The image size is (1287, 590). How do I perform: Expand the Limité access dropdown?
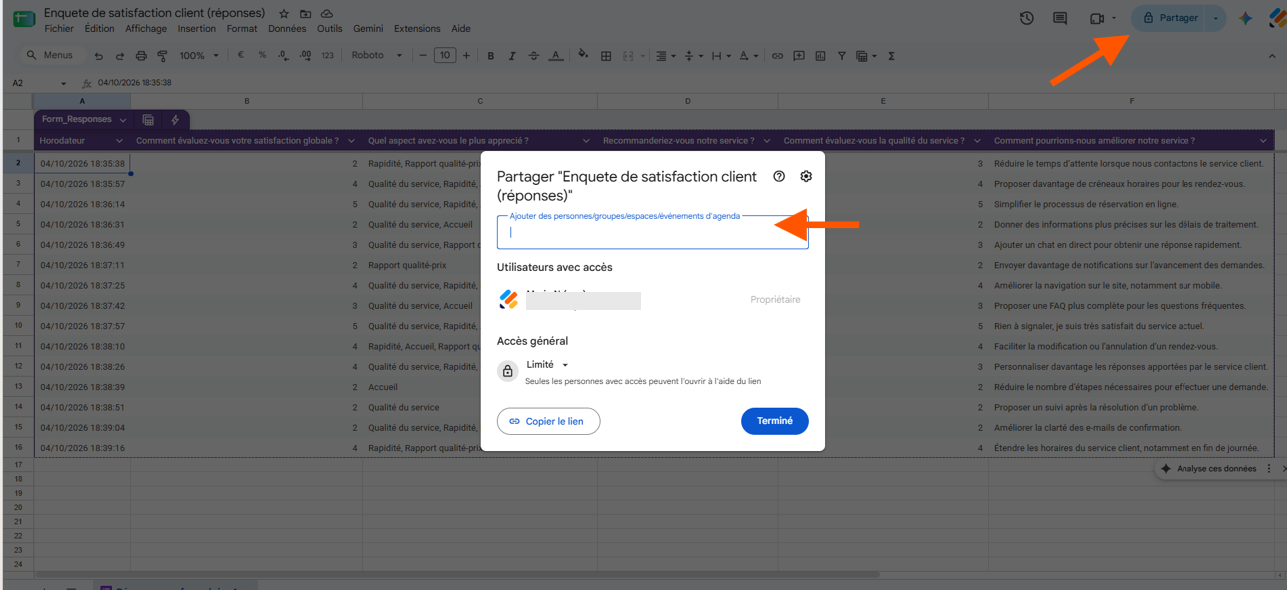(x=547, y=365)
